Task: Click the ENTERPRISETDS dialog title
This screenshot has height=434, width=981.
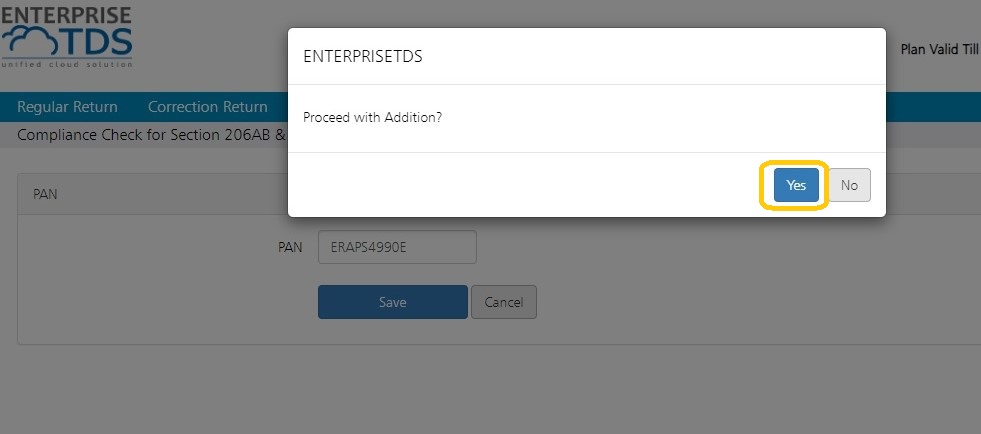Action: tap(363, 56)
